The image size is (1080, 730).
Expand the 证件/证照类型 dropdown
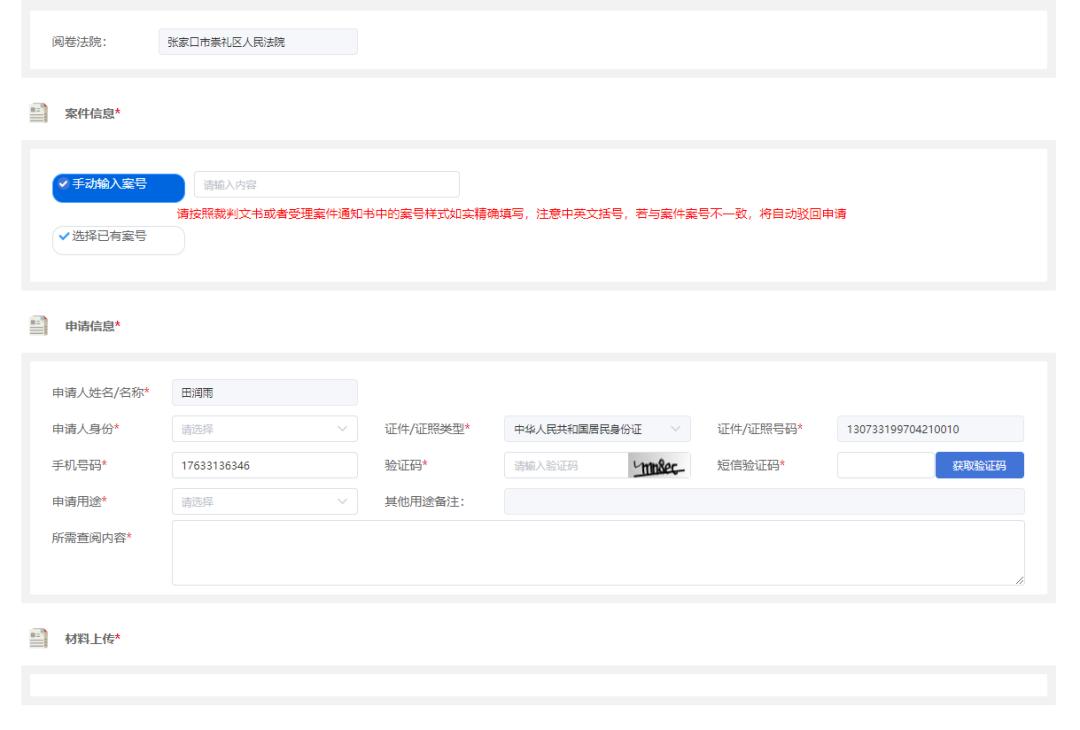[x=597, y=430]
